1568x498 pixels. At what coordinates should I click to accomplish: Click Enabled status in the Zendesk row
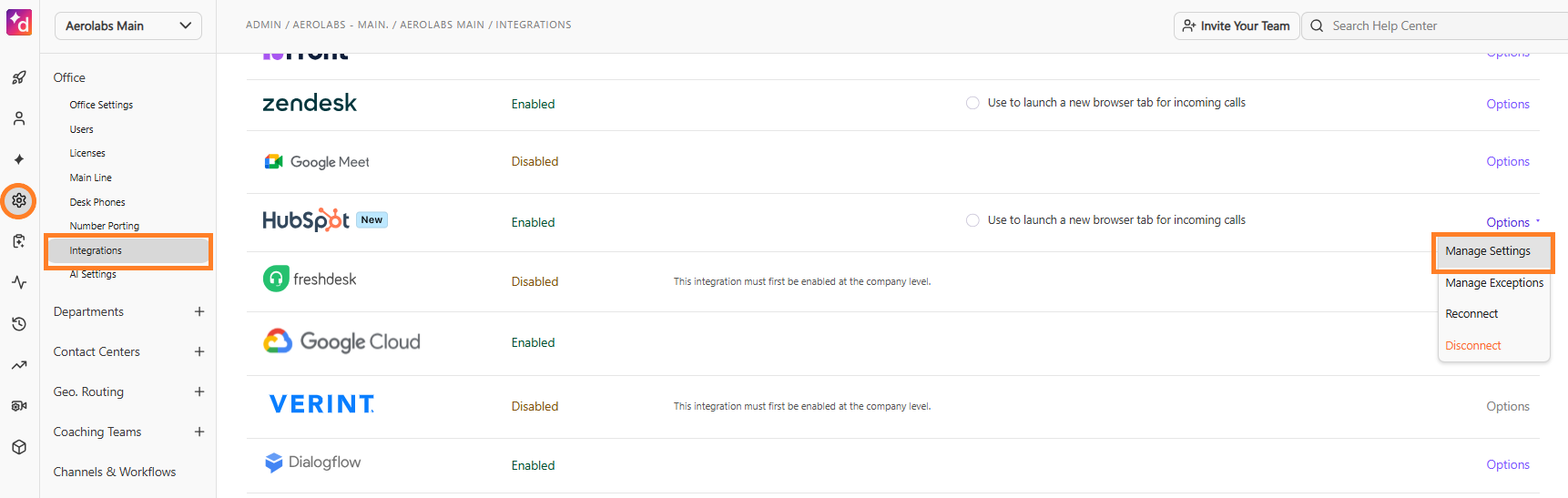click(533, 104)
